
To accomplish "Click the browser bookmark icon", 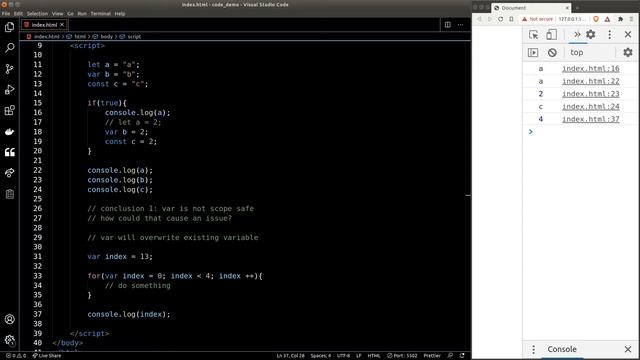I will coord(511,19).
